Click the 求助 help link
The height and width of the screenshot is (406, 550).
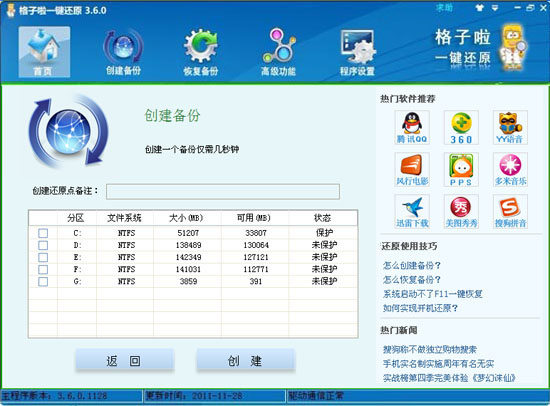[444, 7]
